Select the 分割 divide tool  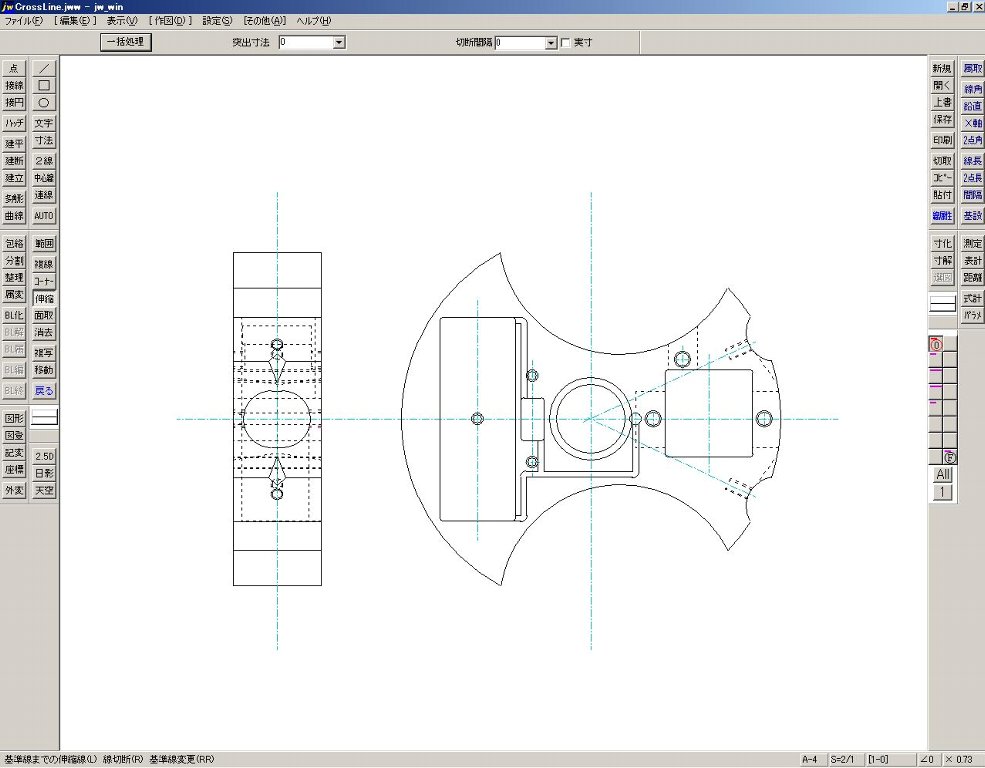tap(14, 261)
